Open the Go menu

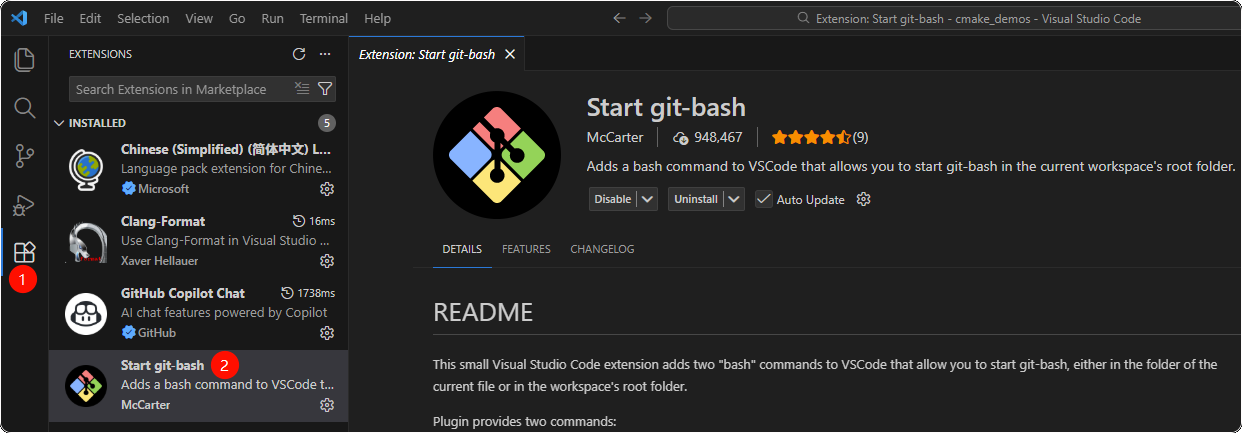[237, 18]
